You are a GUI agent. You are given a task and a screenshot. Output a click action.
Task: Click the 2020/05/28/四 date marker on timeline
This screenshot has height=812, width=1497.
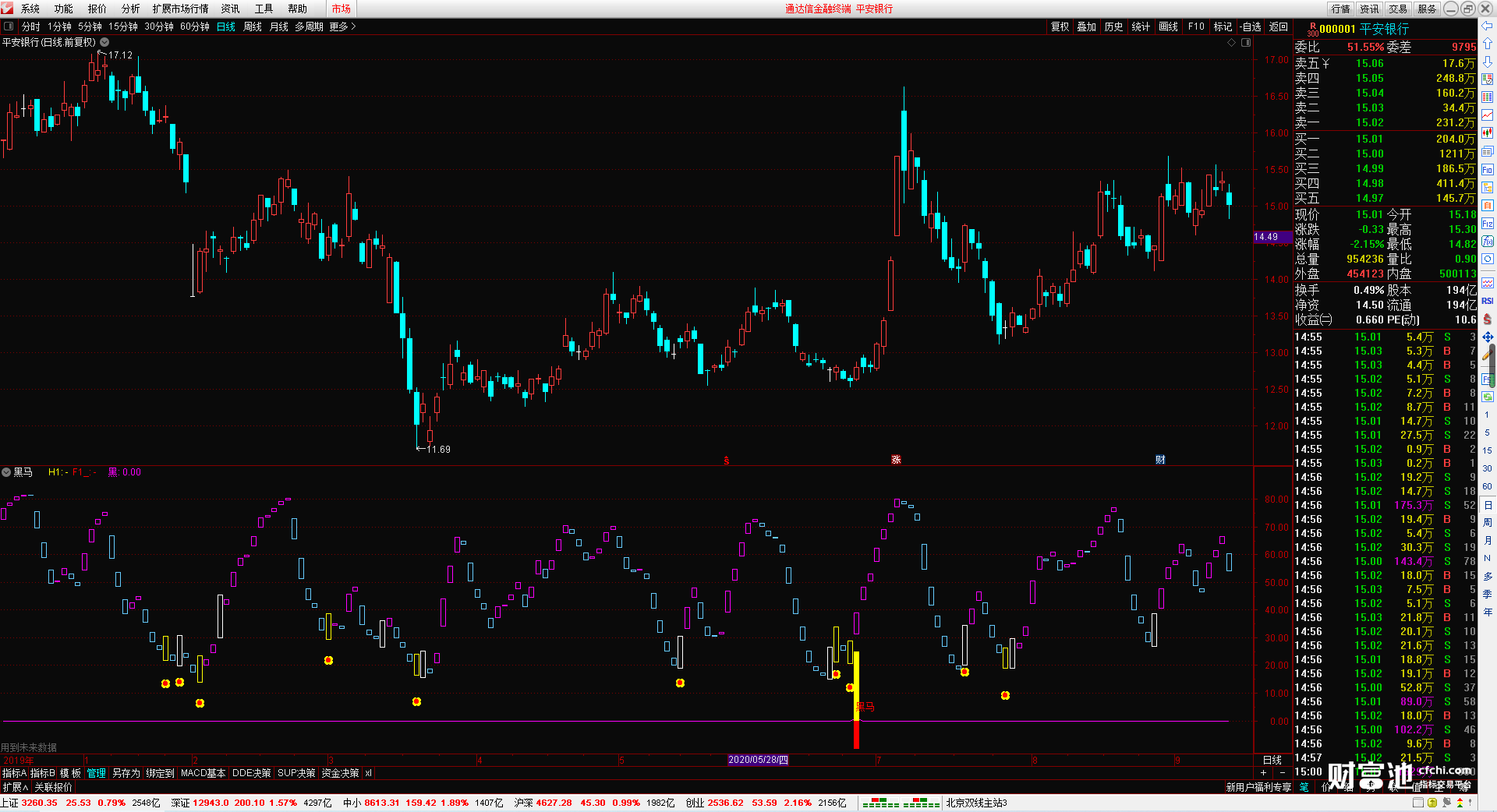point(758,760)
